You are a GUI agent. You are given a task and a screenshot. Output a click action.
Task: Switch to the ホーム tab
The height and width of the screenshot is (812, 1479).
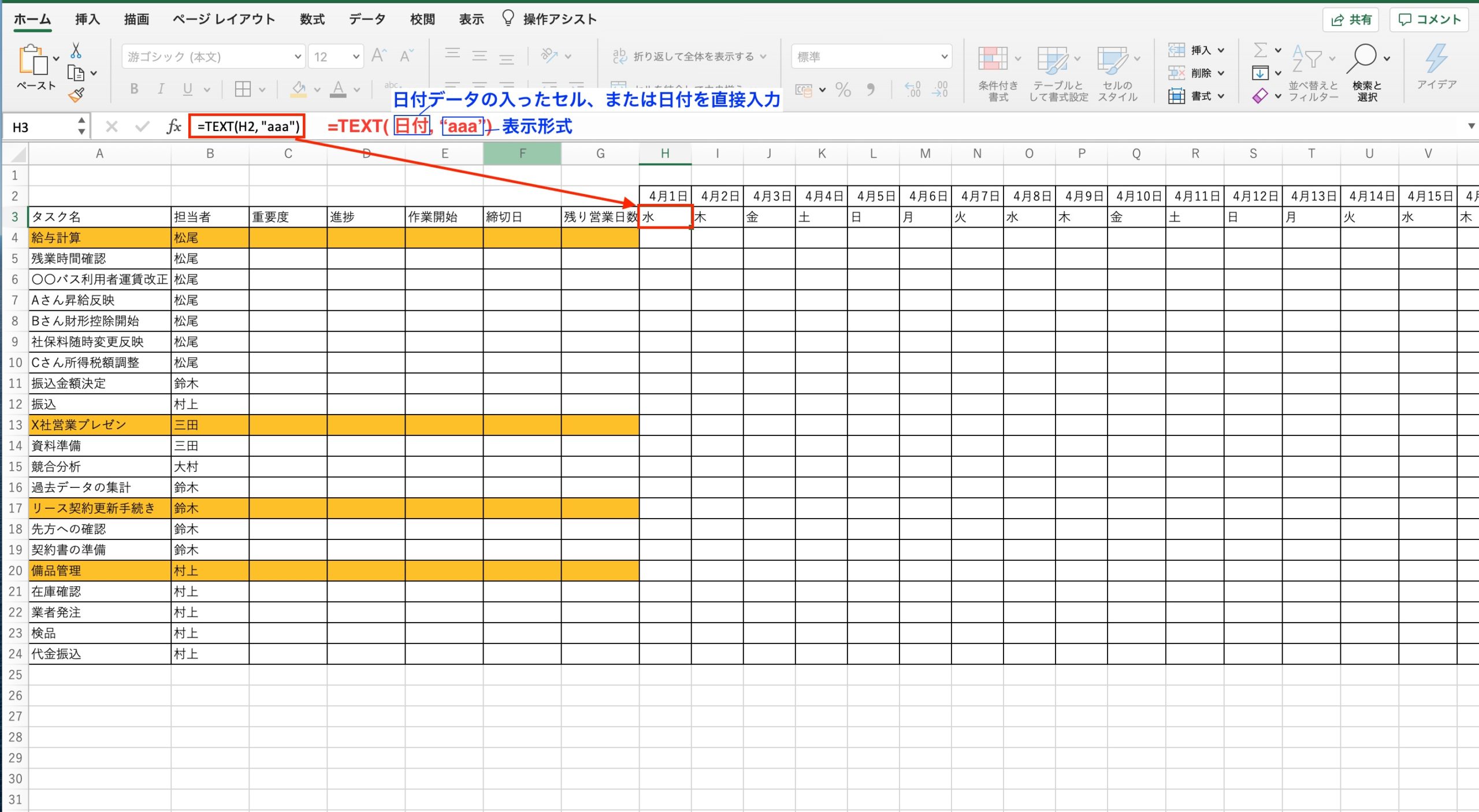(x=32, y=19)
